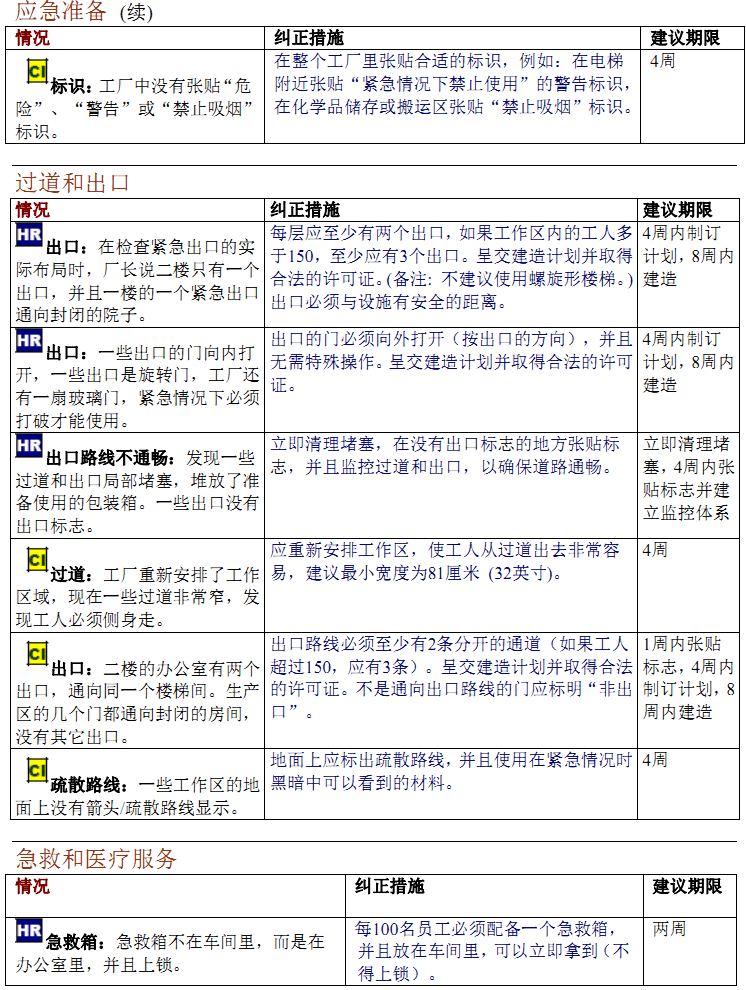Click the corrective text starting 地面上应标出疏散路线
746x990 pixels.
click(x=450, y=772)
